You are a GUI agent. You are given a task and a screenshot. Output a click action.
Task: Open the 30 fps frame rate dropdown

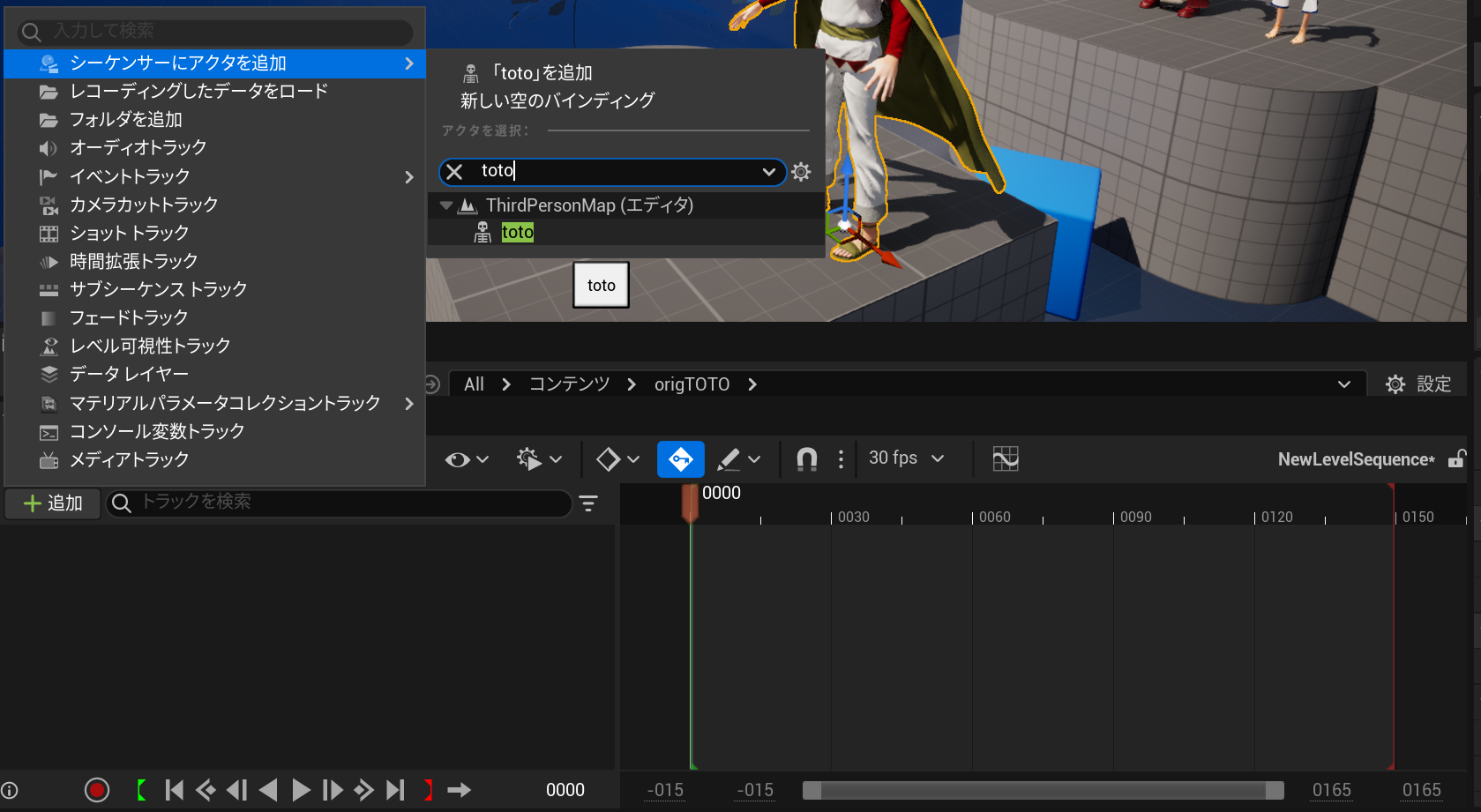coord(906,458)
